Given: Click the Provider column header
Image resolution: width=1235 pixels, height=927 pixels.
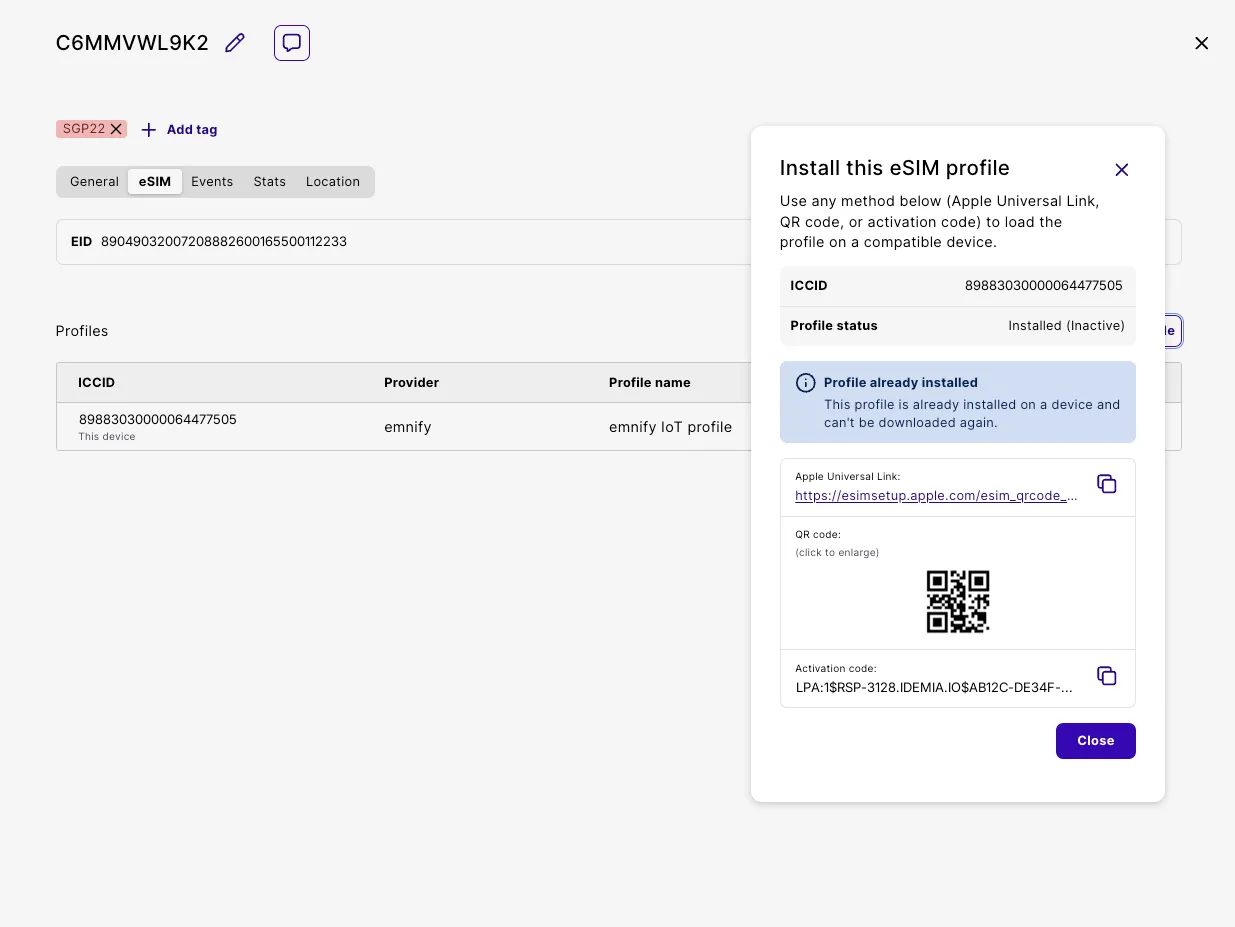Looking at the screenshot, I should pyautogui.click(x=412, y=383).
